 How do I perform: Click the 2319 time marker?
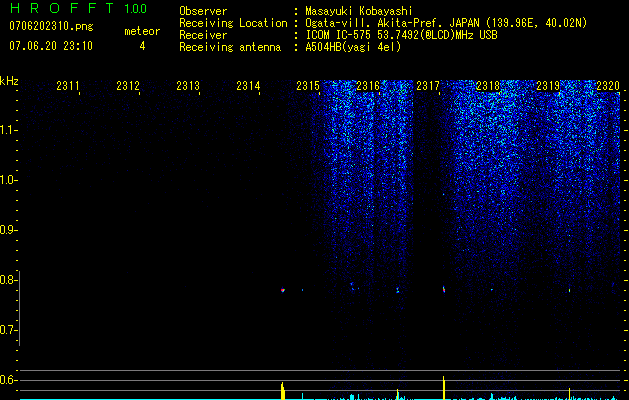[x=548, y=86]
